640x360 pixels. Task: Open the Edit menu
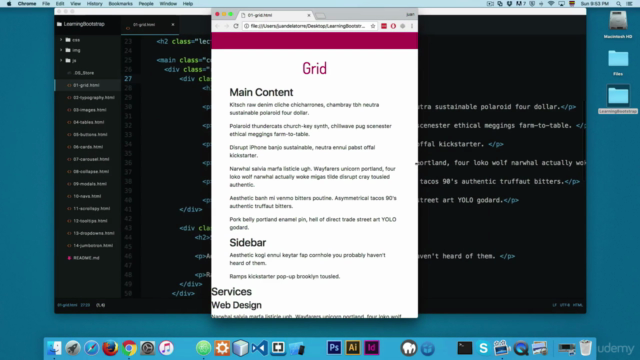click(x=60, y=4)
